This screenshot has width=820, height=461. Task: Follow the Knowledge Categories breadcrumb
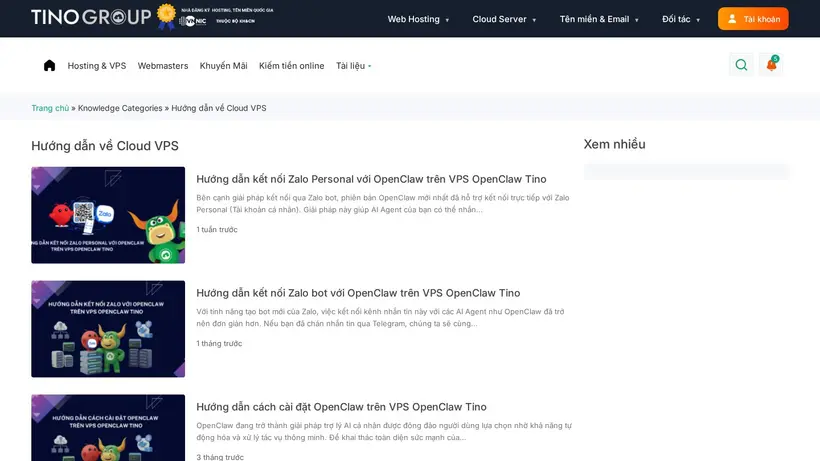(x=120, y=108)
